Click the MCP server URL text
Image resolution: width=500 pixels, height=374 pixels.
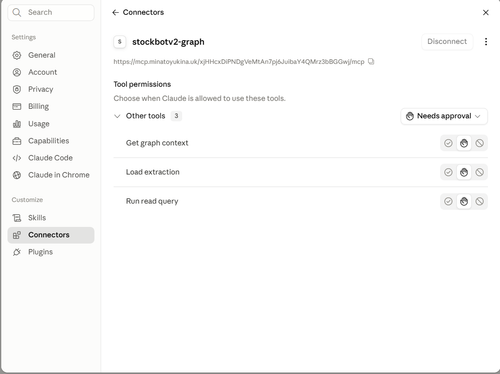point(239,62)
